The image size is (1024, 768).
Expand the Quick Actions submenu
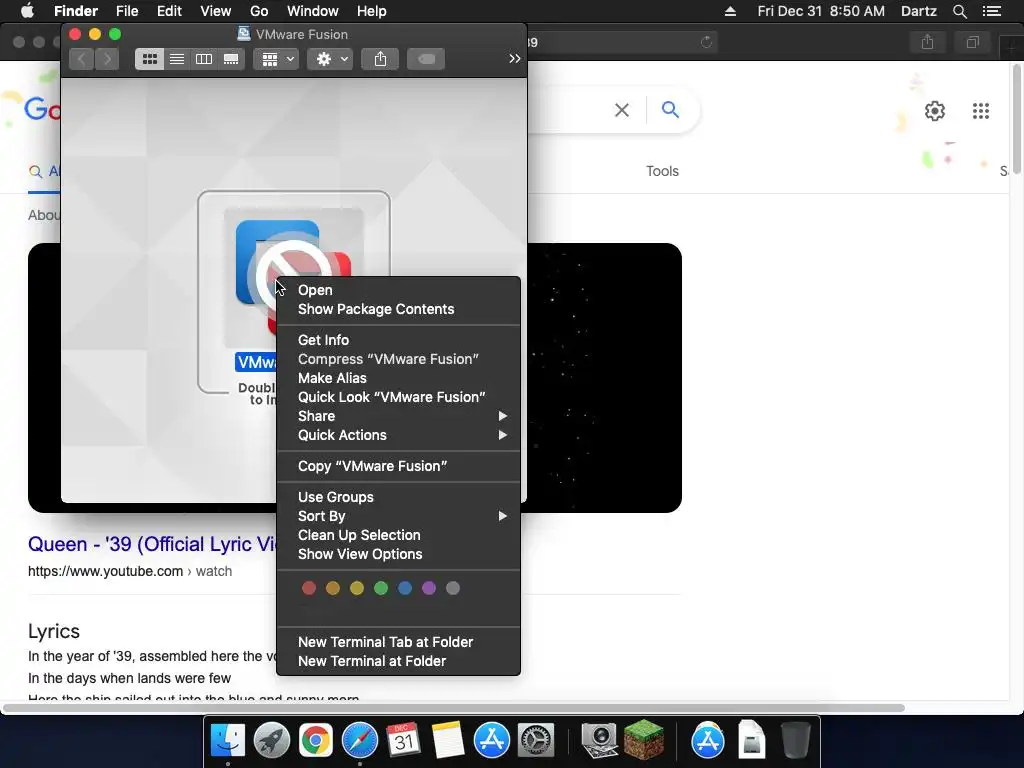point(398,434)
